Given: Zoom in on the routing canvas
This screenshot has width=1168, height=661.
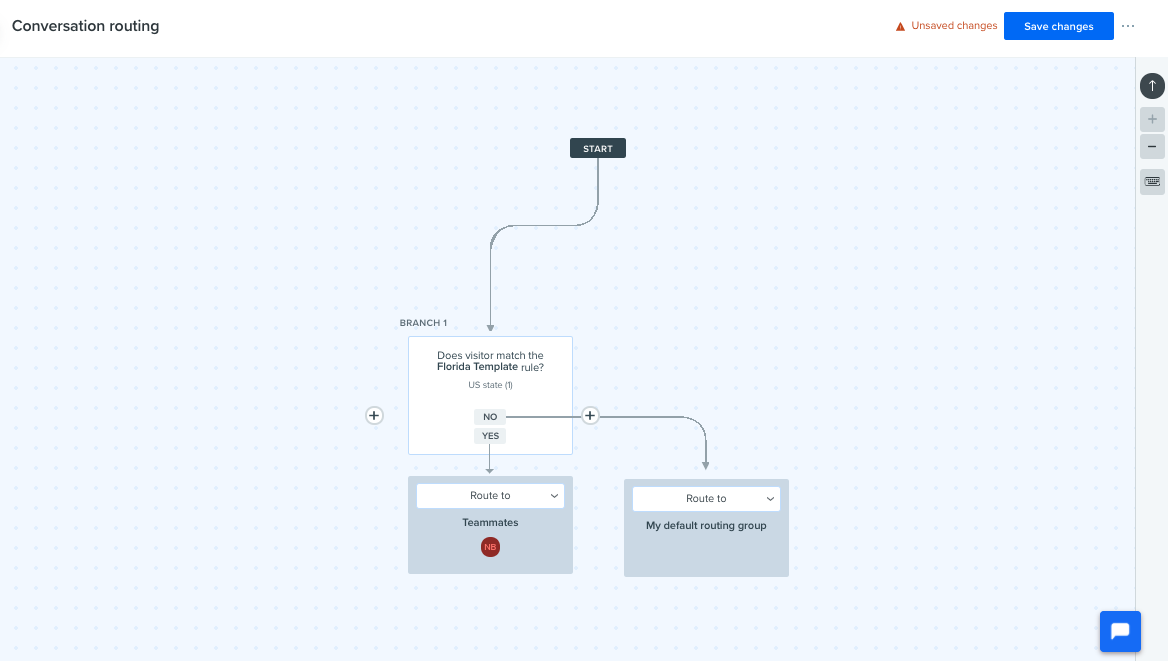Looking at the screenshot, I should [x=1152, y=119].
